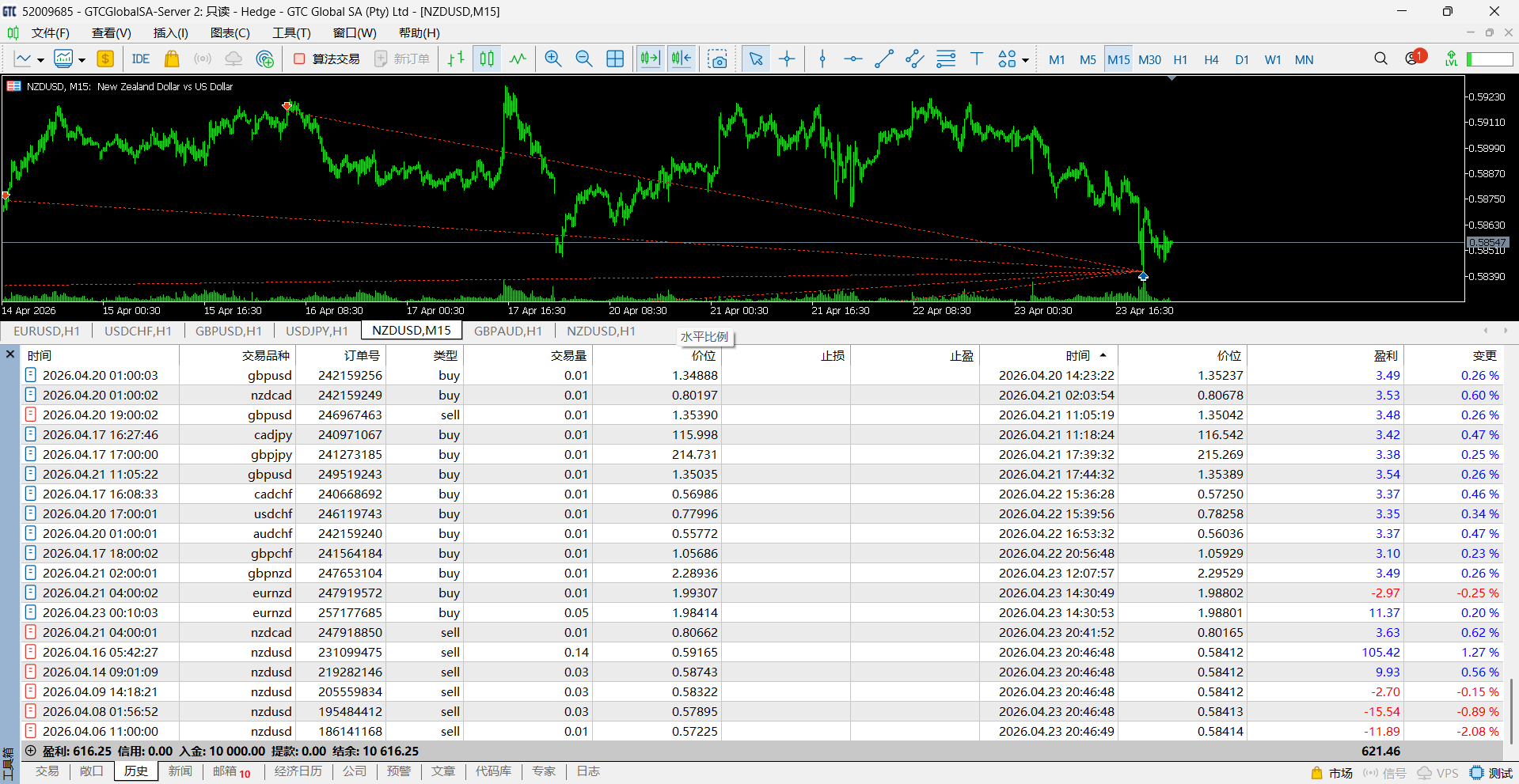Select the text label tool

point(976,59)
